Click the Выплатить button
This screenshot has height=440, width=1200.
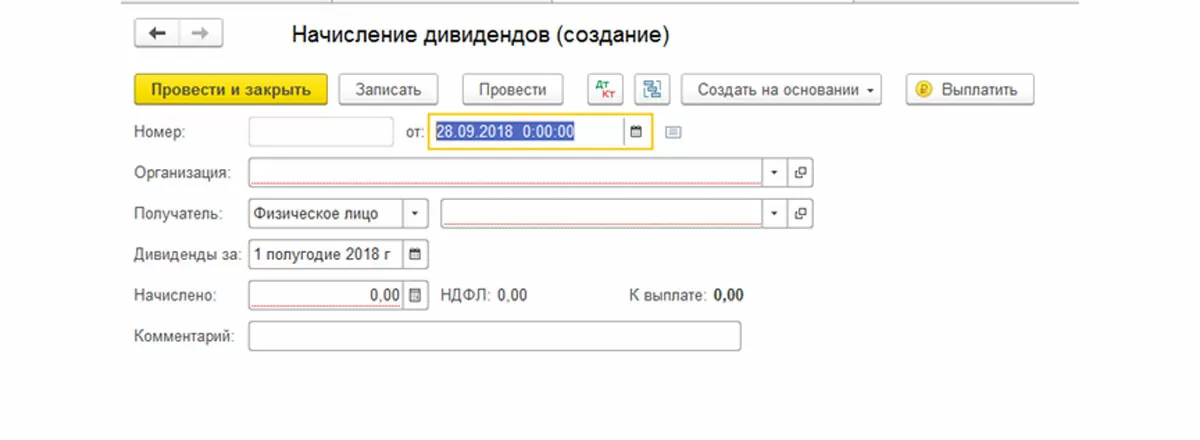tap(970, 89)
